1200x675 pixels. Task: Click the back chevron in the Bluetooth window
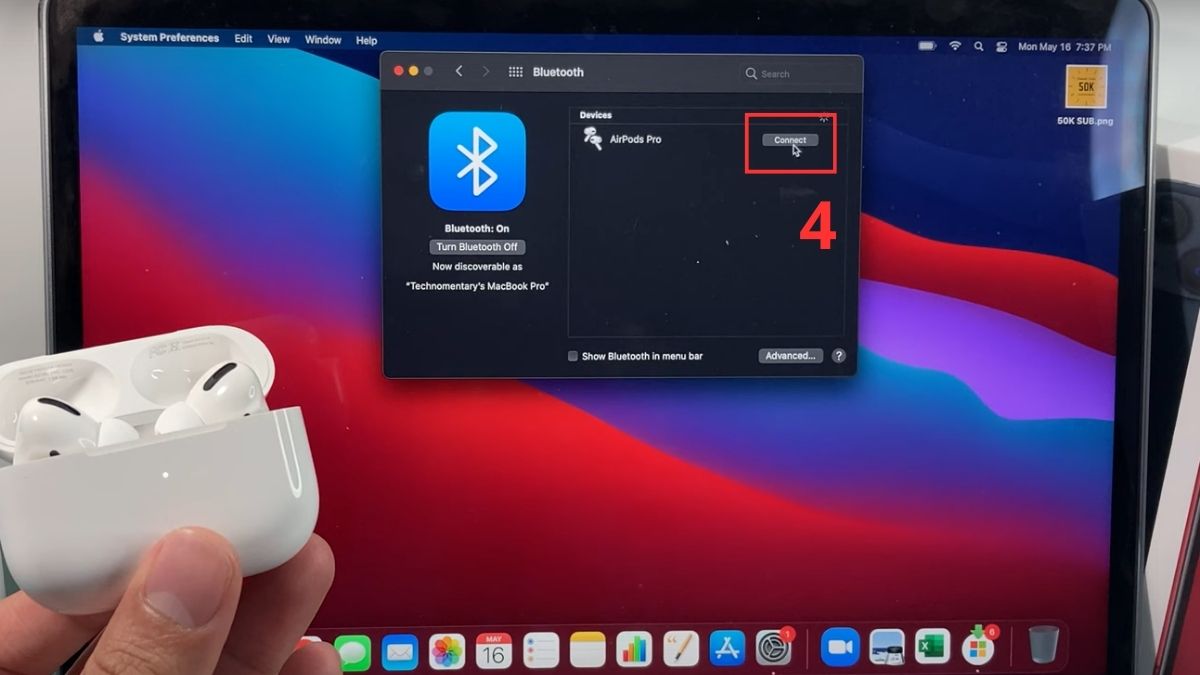pos(459,71)
